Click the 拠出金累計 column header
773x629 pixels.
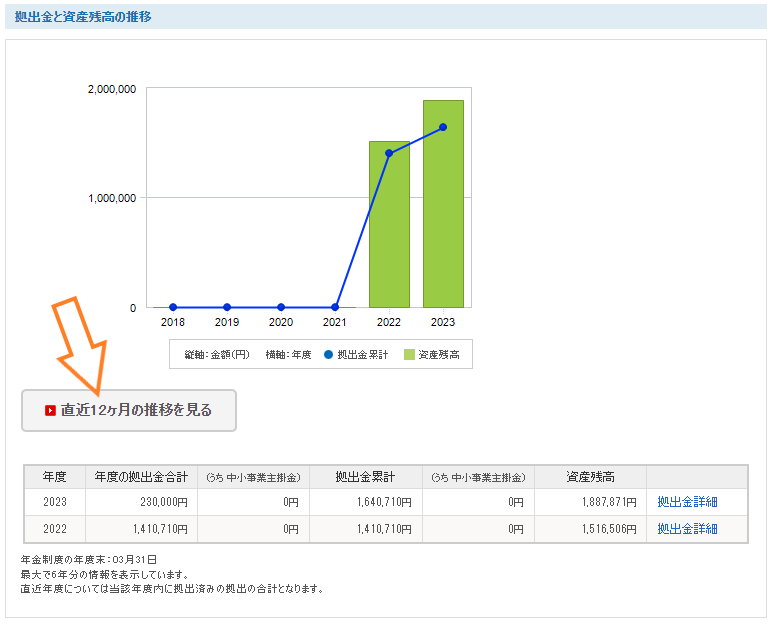tap(366, 477)
